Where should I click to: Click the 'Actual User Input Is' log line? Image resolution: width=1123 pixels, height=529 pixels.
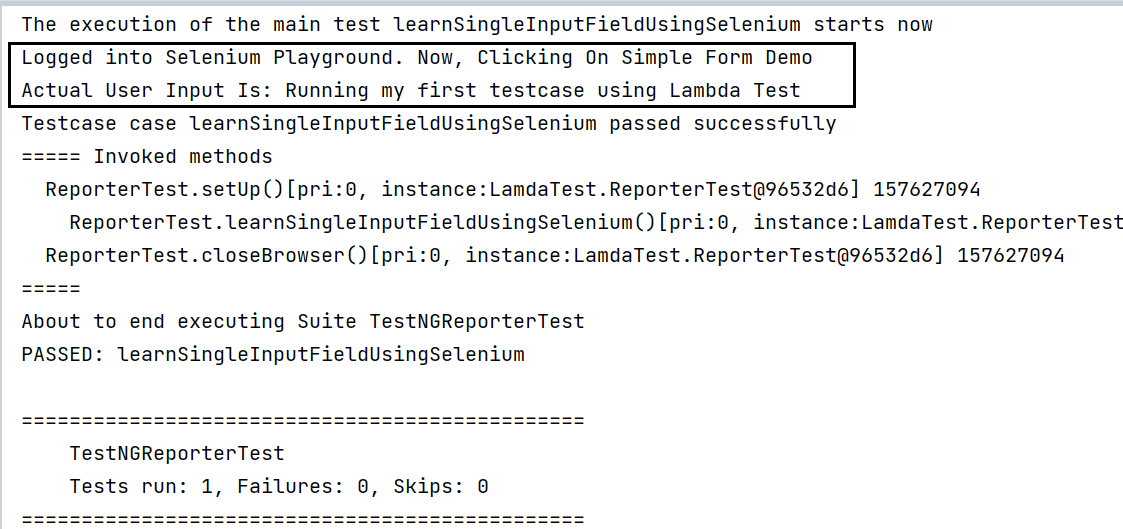pos(411,91)
